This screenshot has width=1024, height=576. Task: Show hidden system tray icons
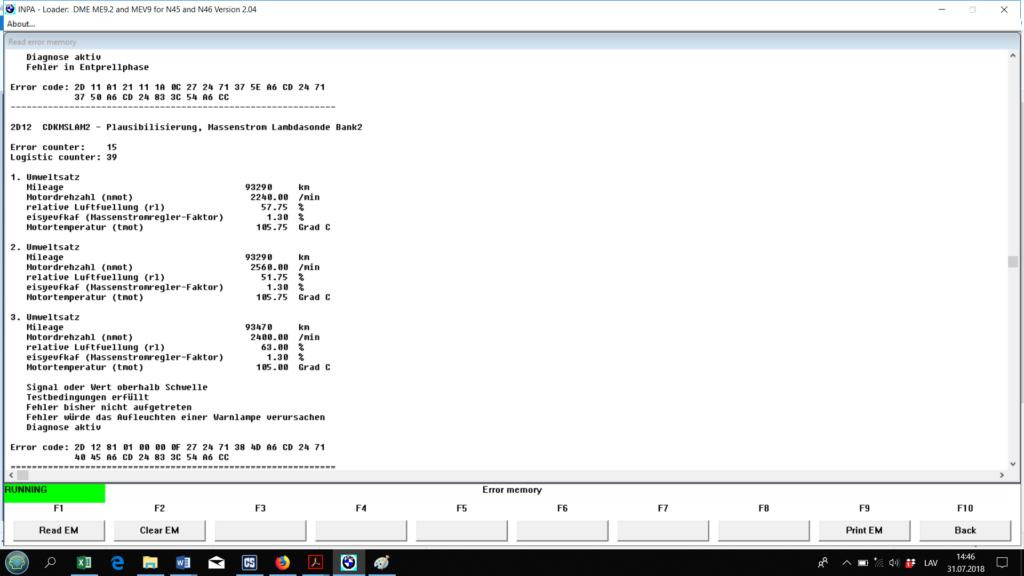(x=846, y=562)
